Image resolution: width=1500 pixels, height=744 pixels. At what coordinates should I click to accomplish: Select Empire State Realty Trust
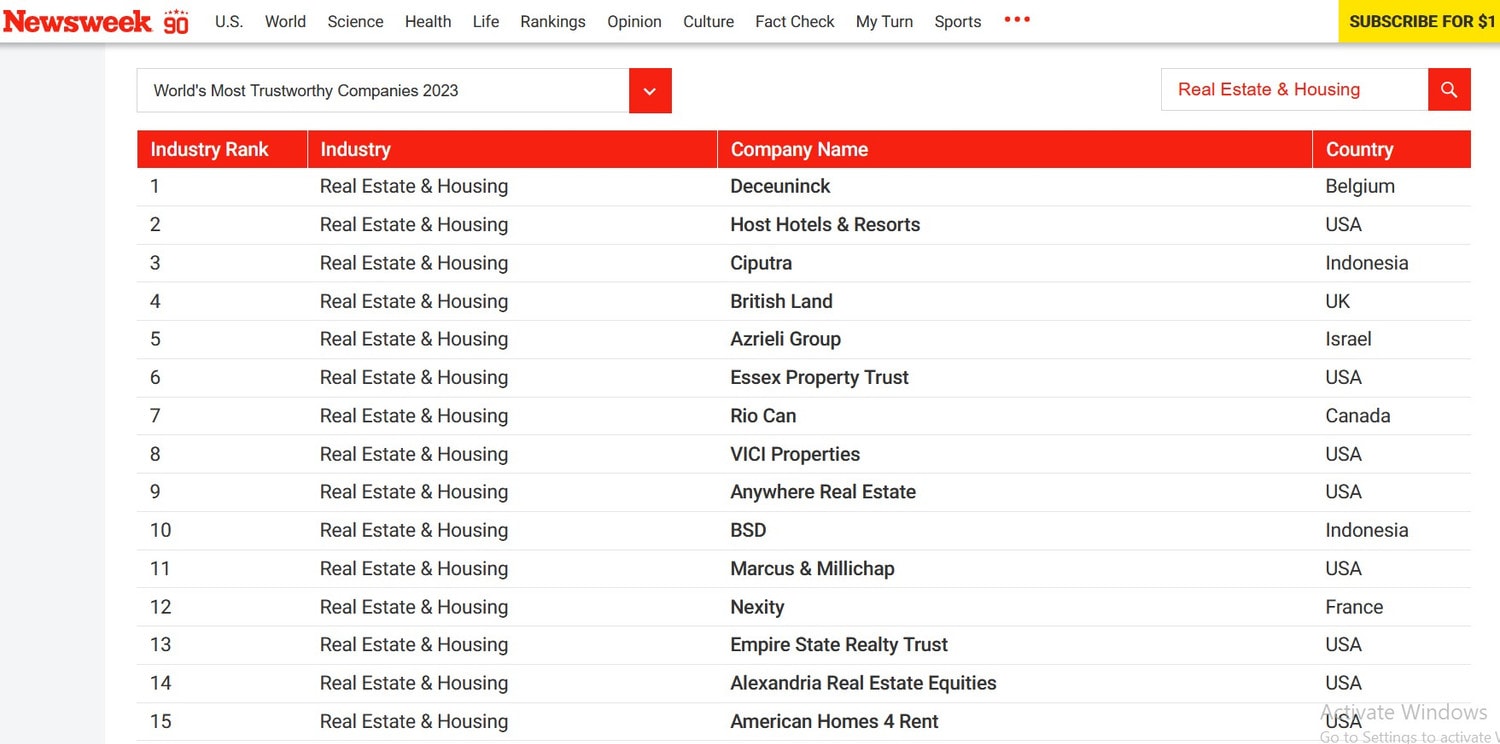point(839,645)
